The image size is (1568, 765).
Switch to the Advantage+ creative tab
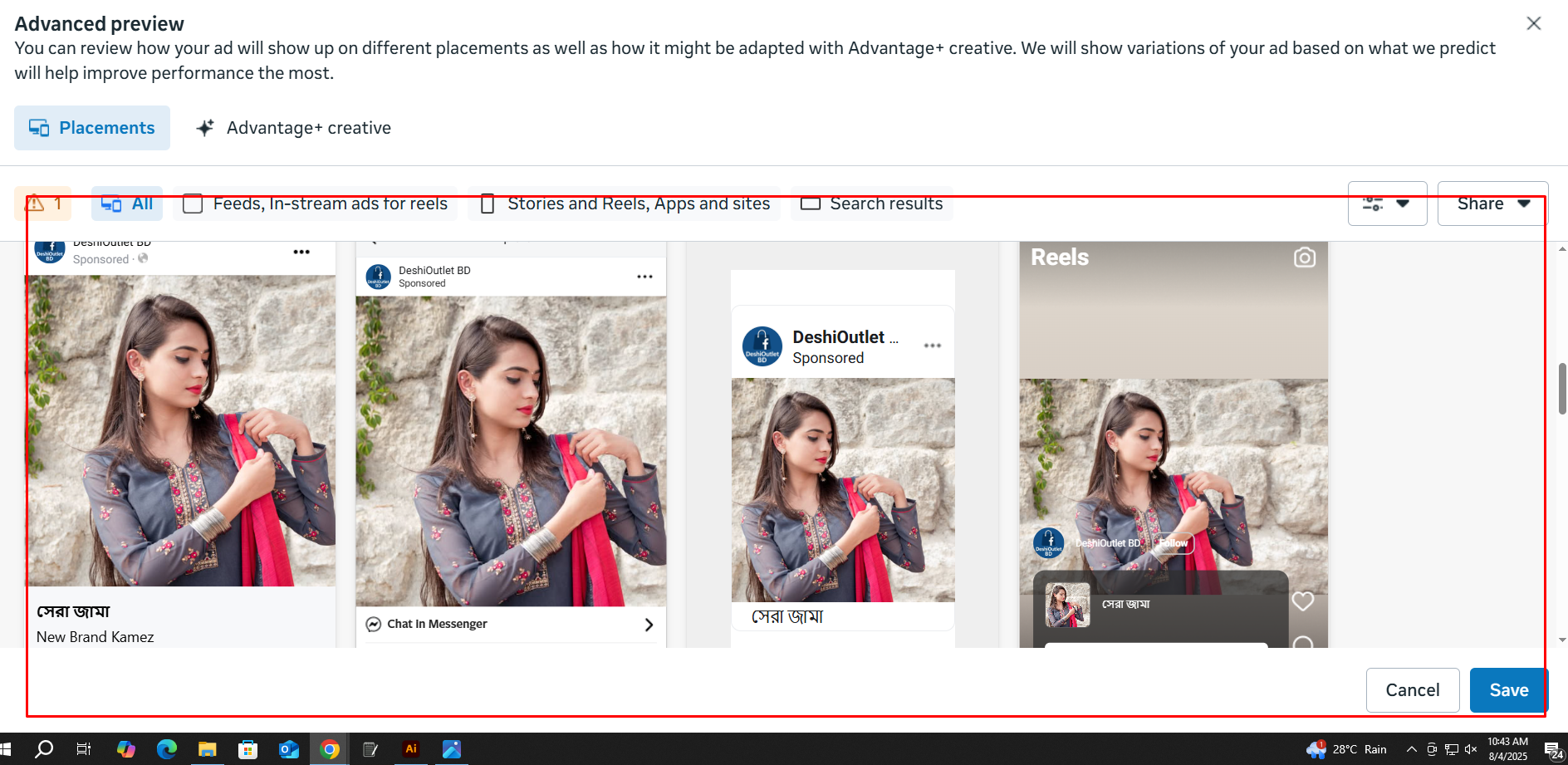click(x=293, y=128)
